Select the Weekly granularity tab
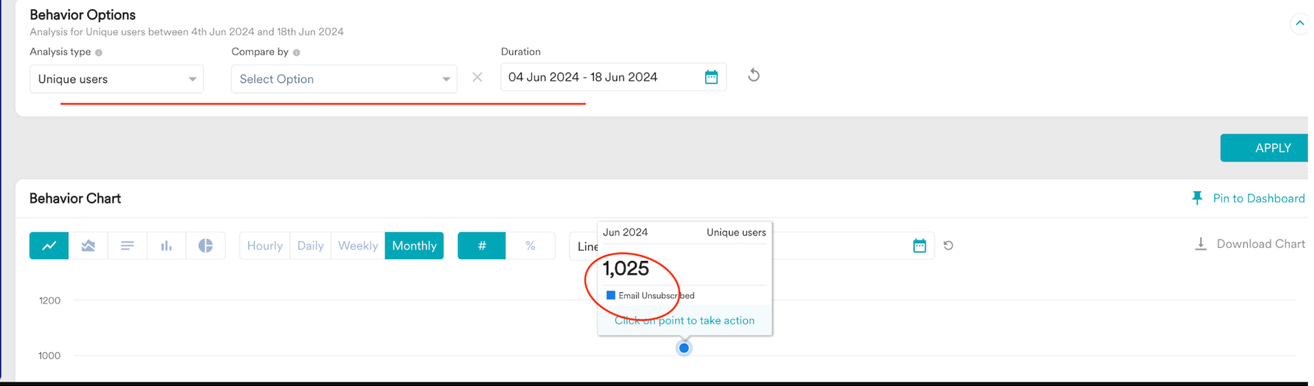This screenshot has width=1314, height=386. coord(358,245)
